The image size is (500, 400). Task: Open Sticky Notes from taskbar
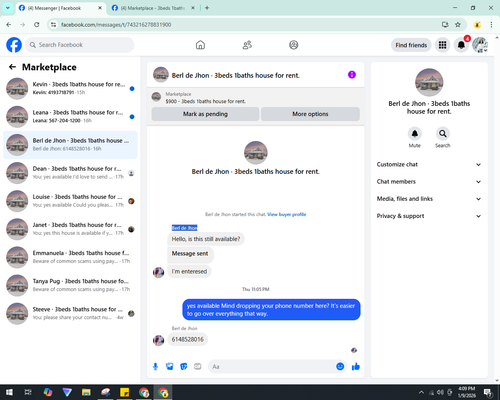point(125,392)
